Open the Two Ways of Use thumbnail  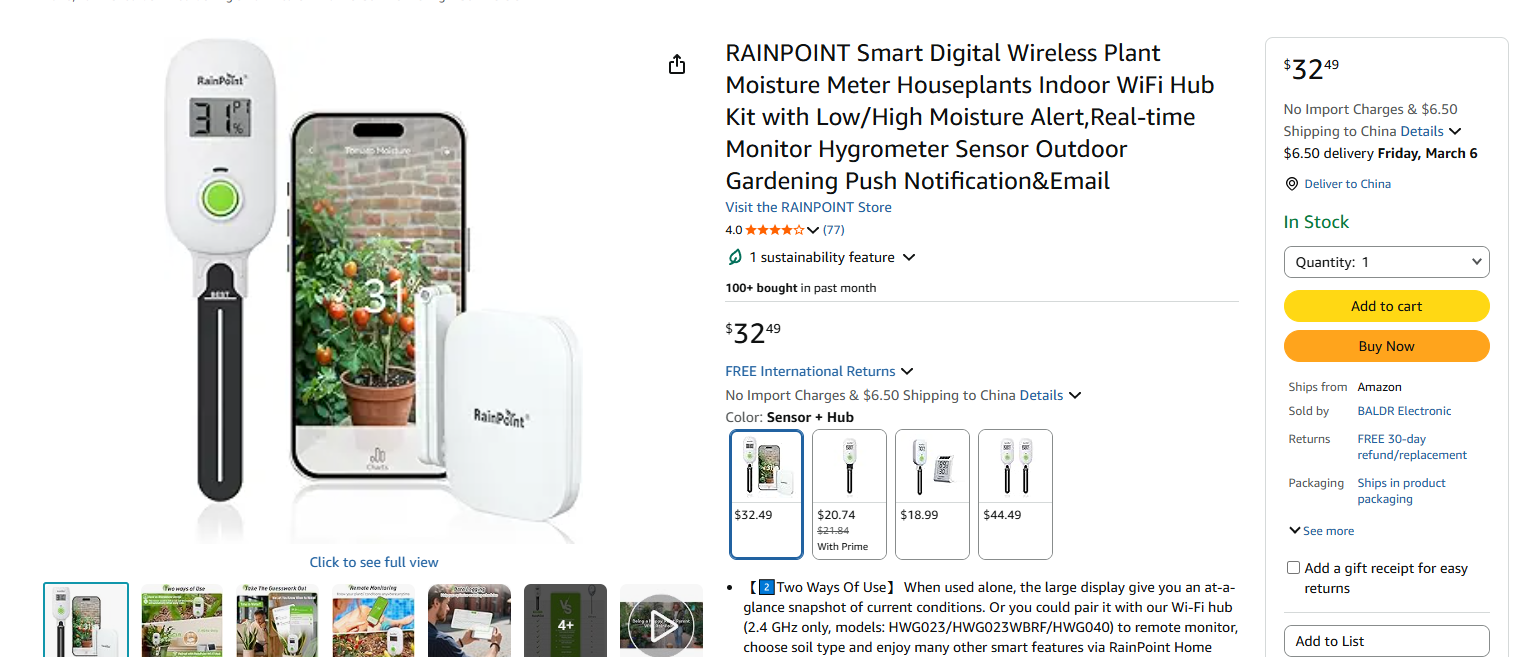(x=181, y=621)
